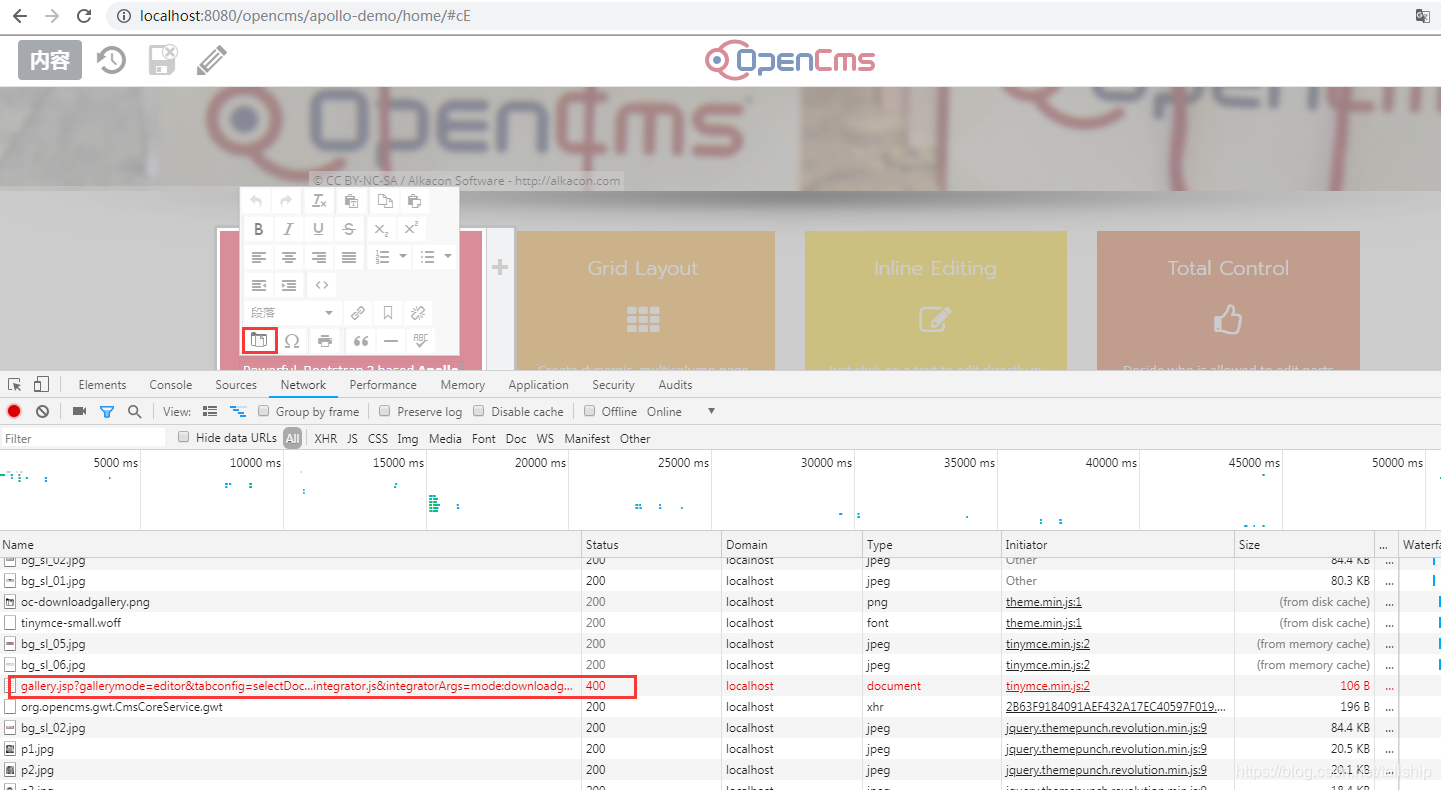Align text left
The height and width of the screenshot is (790, 1441).
258,257
